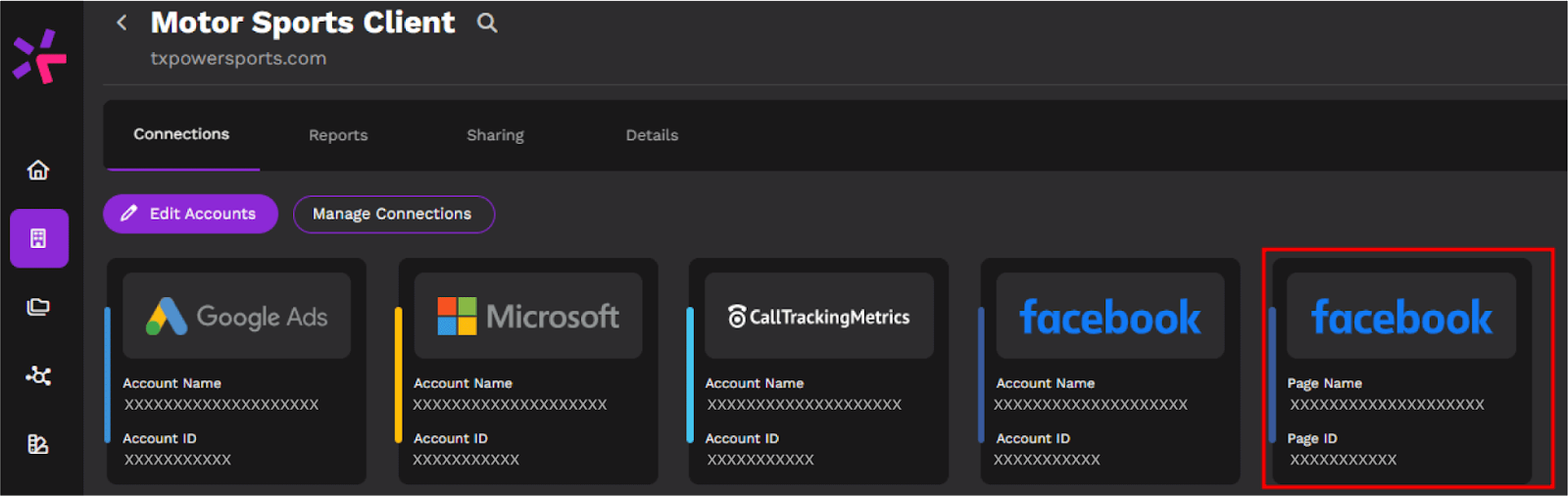Open the clients building icon in the sidebar
Screen dimensions: 1568x496
pos(39,238)
